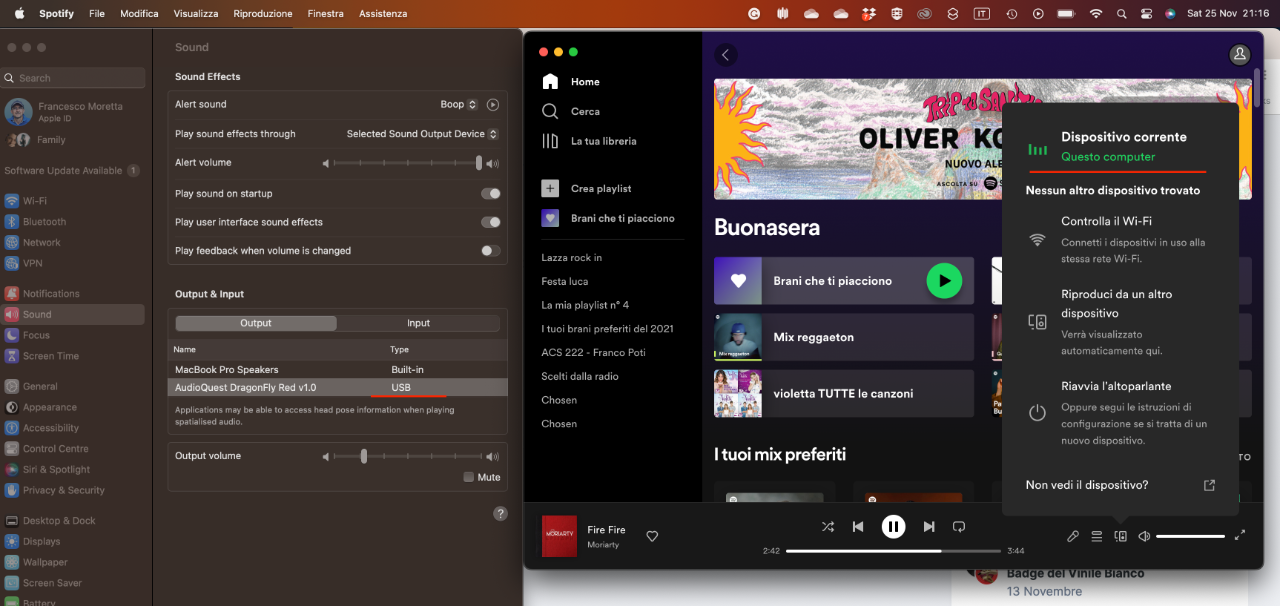Screen dimensions: 1280x606
Task: Play Brani che ti piacciono green button
Action: (x=944, y=281)
